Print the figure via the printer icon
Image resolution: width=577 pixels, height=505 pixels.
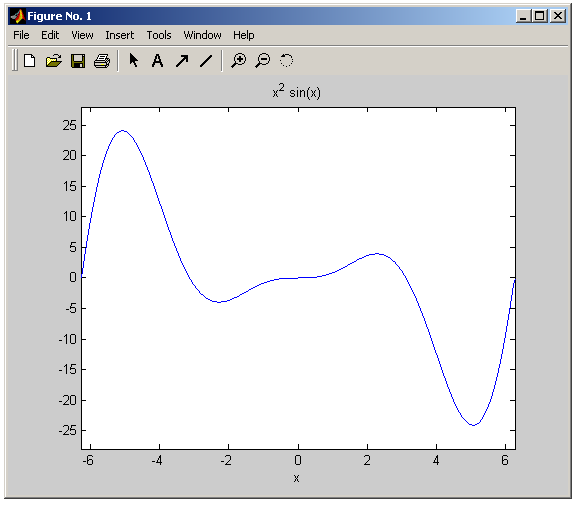(102, 61)
